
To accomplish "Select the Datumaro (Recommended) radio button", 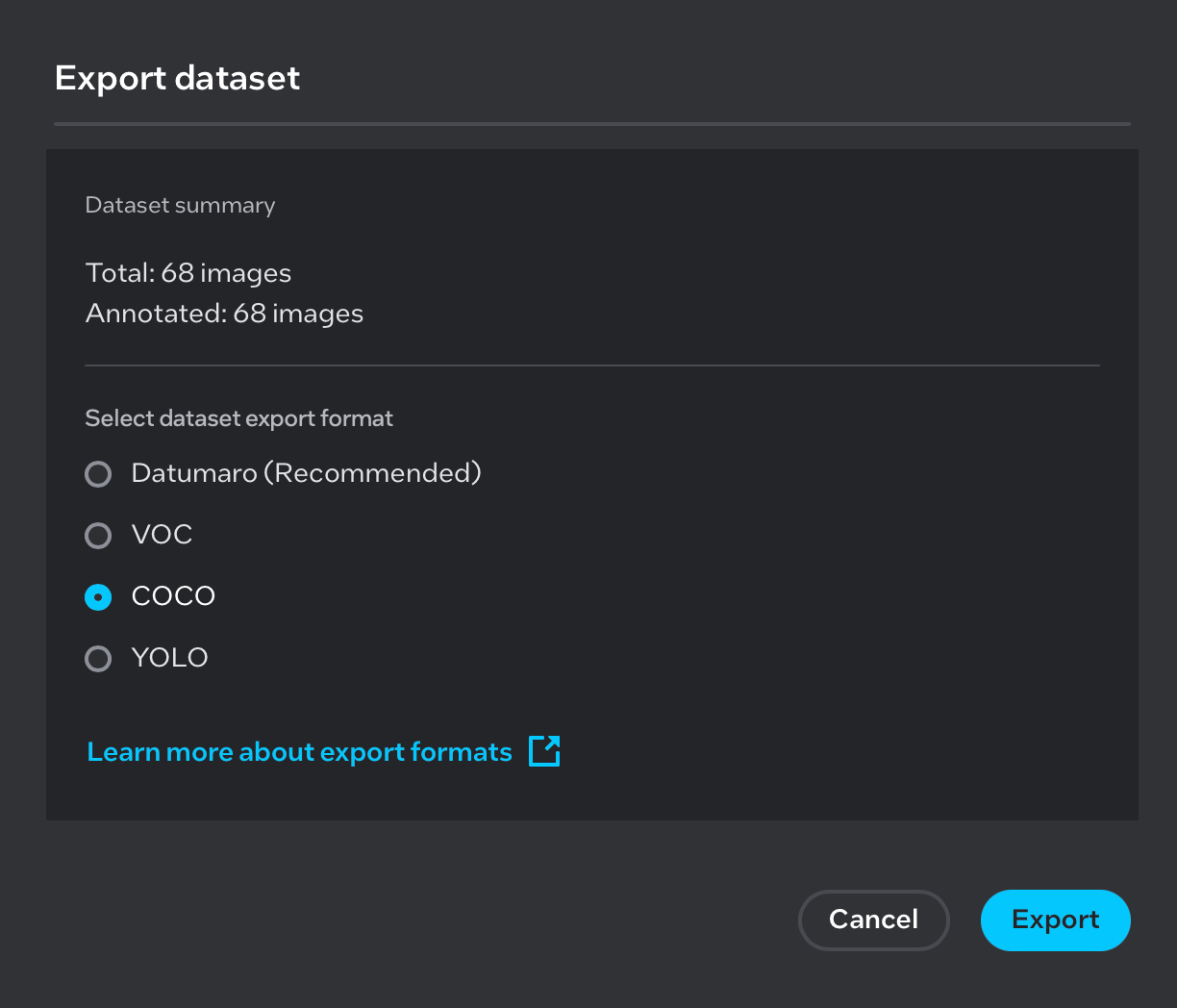I will click(97, 473).
